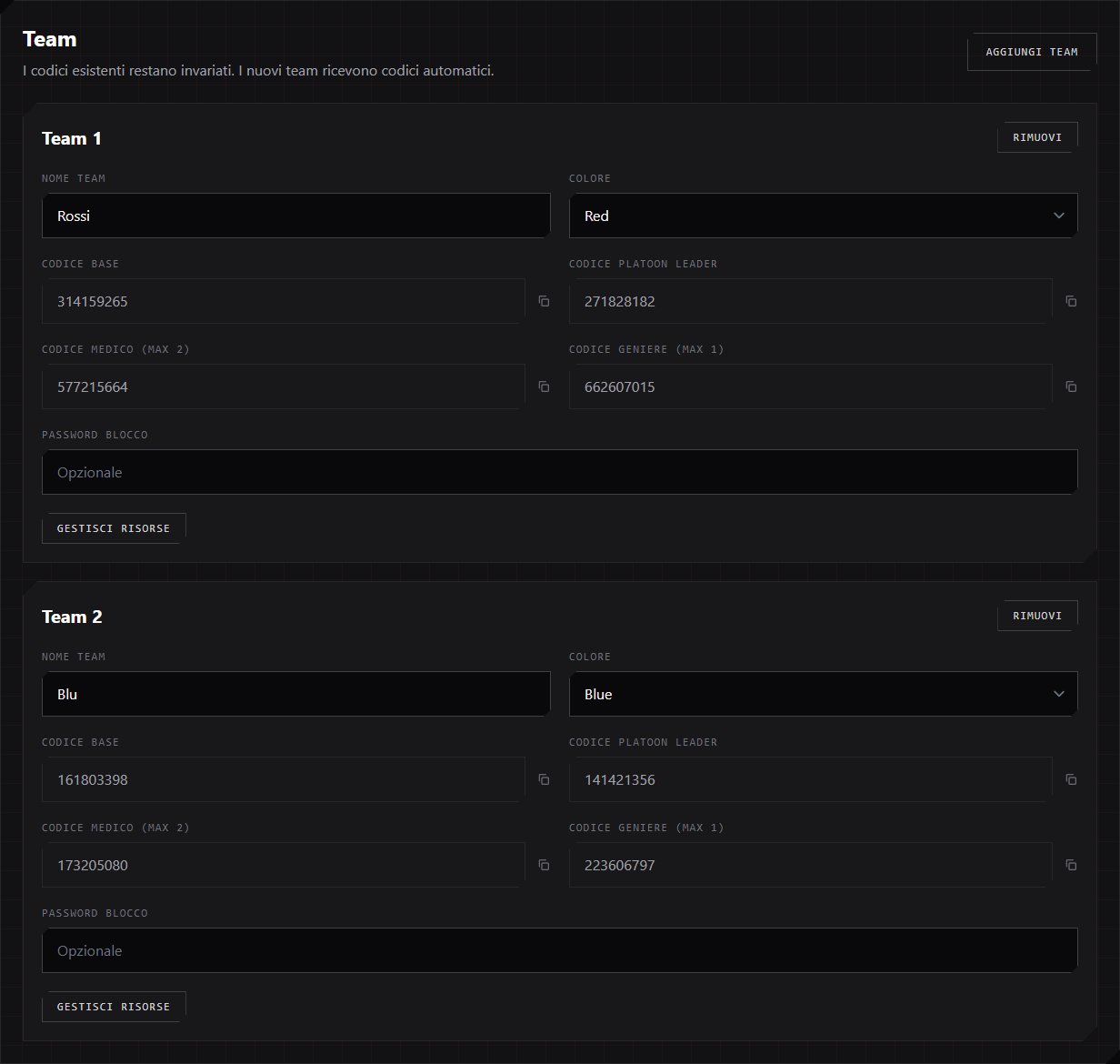Copy Team 2 Codice Base 161803398

[x=544, y=779]
